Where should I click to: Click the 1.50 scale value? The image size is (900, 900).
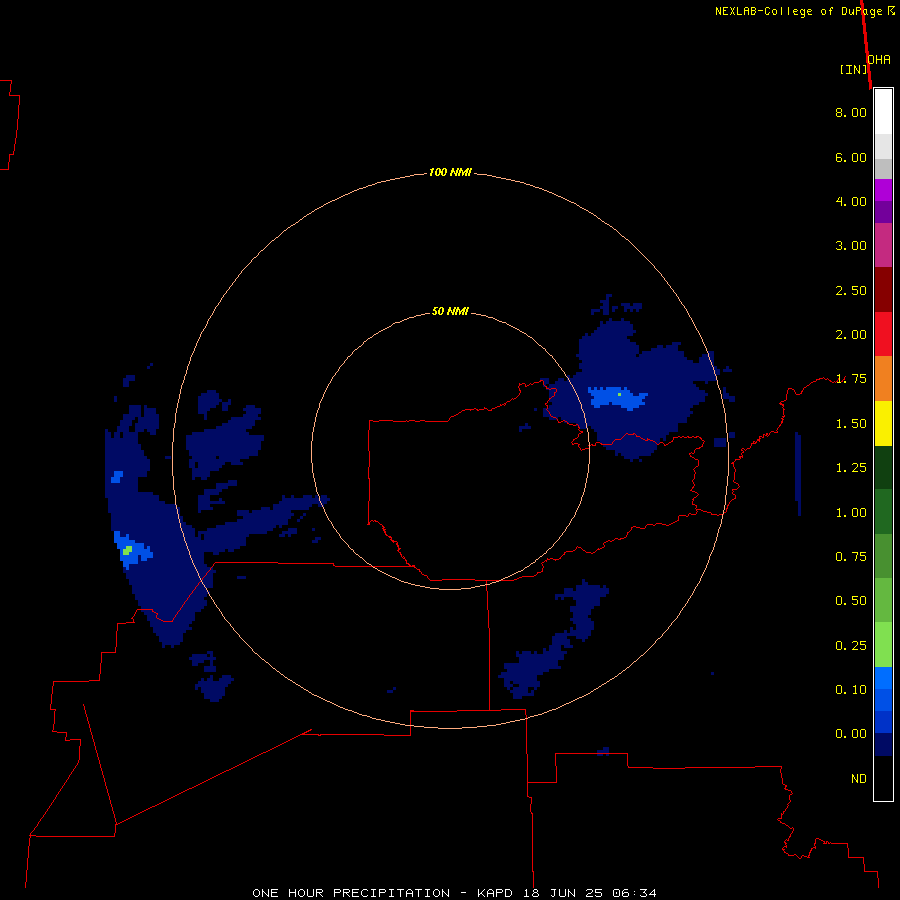pos(851,424)
